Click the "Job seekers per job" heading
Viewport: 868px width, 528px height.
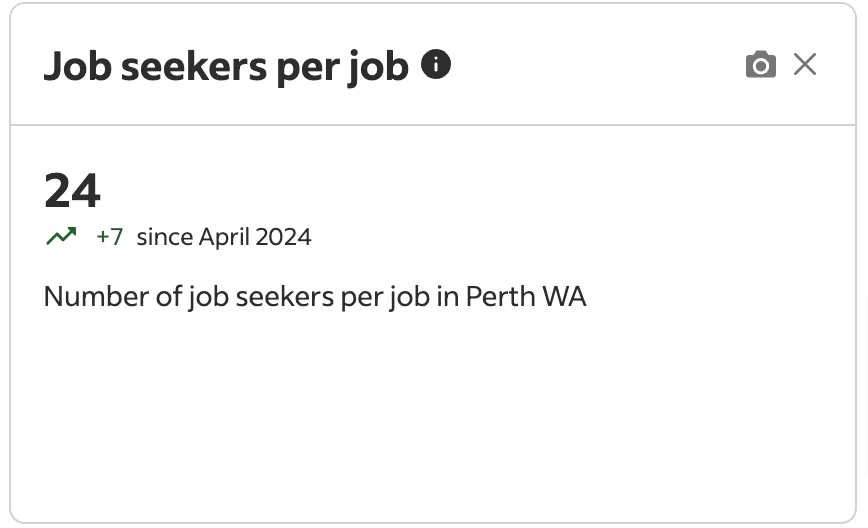point(226,67)
